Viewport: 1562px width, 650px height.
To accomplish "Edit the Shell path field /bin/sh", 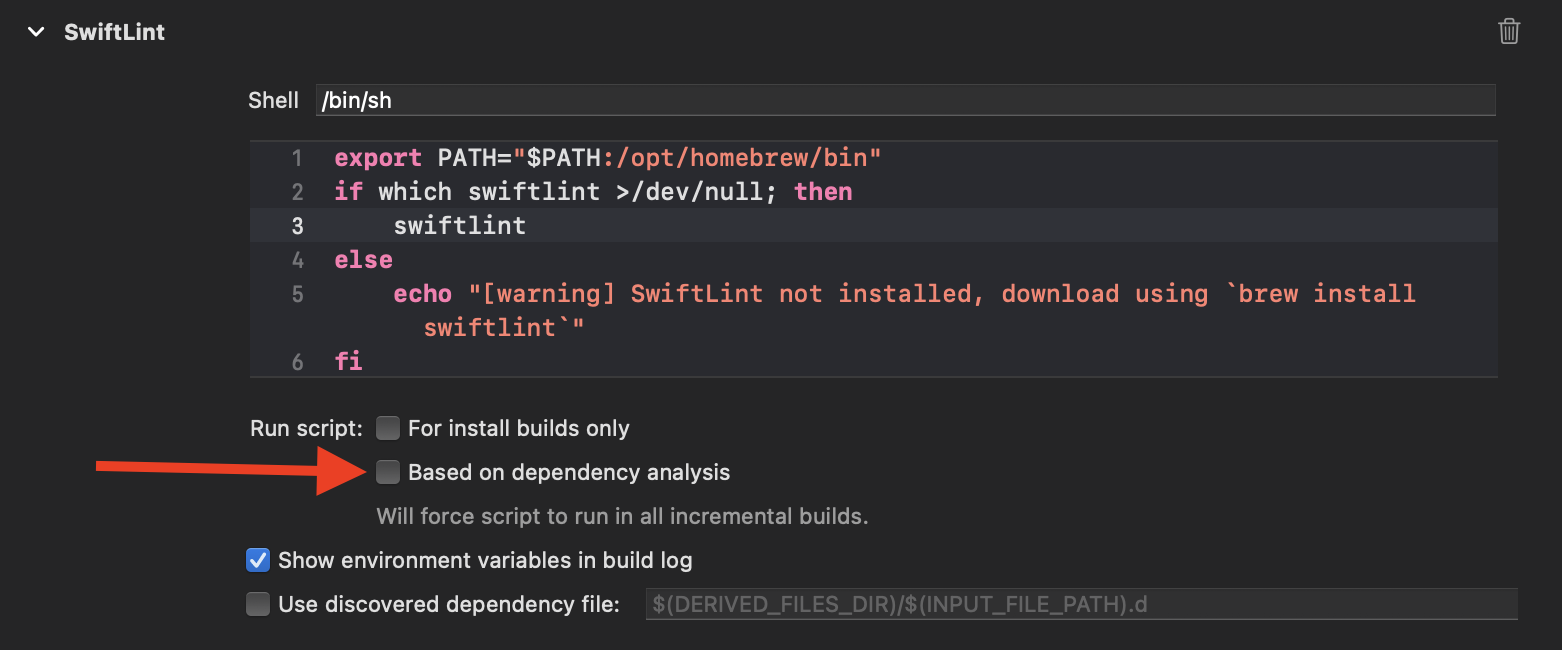I will 905,100.
